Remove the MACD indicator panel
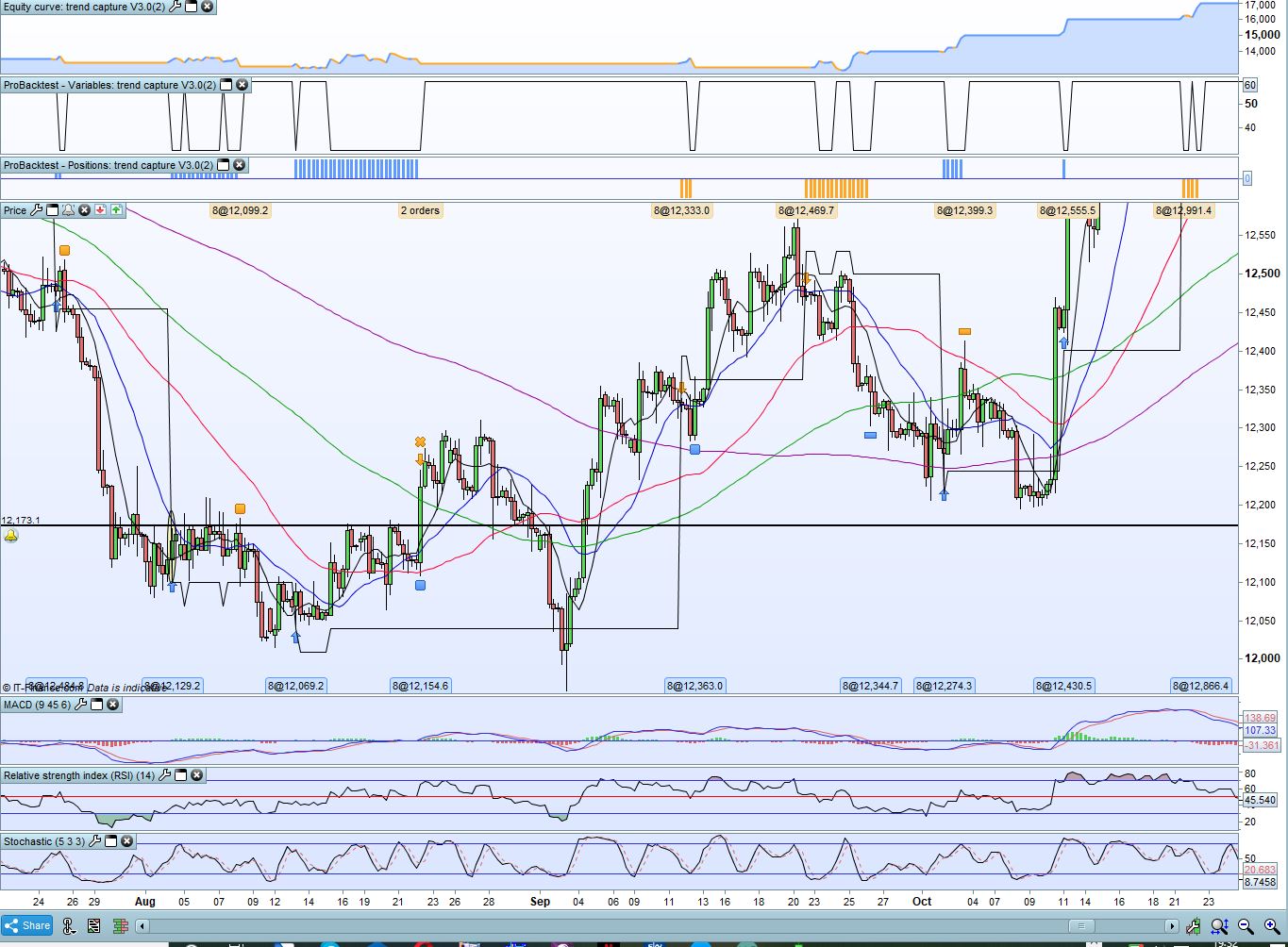 [112, 705]
